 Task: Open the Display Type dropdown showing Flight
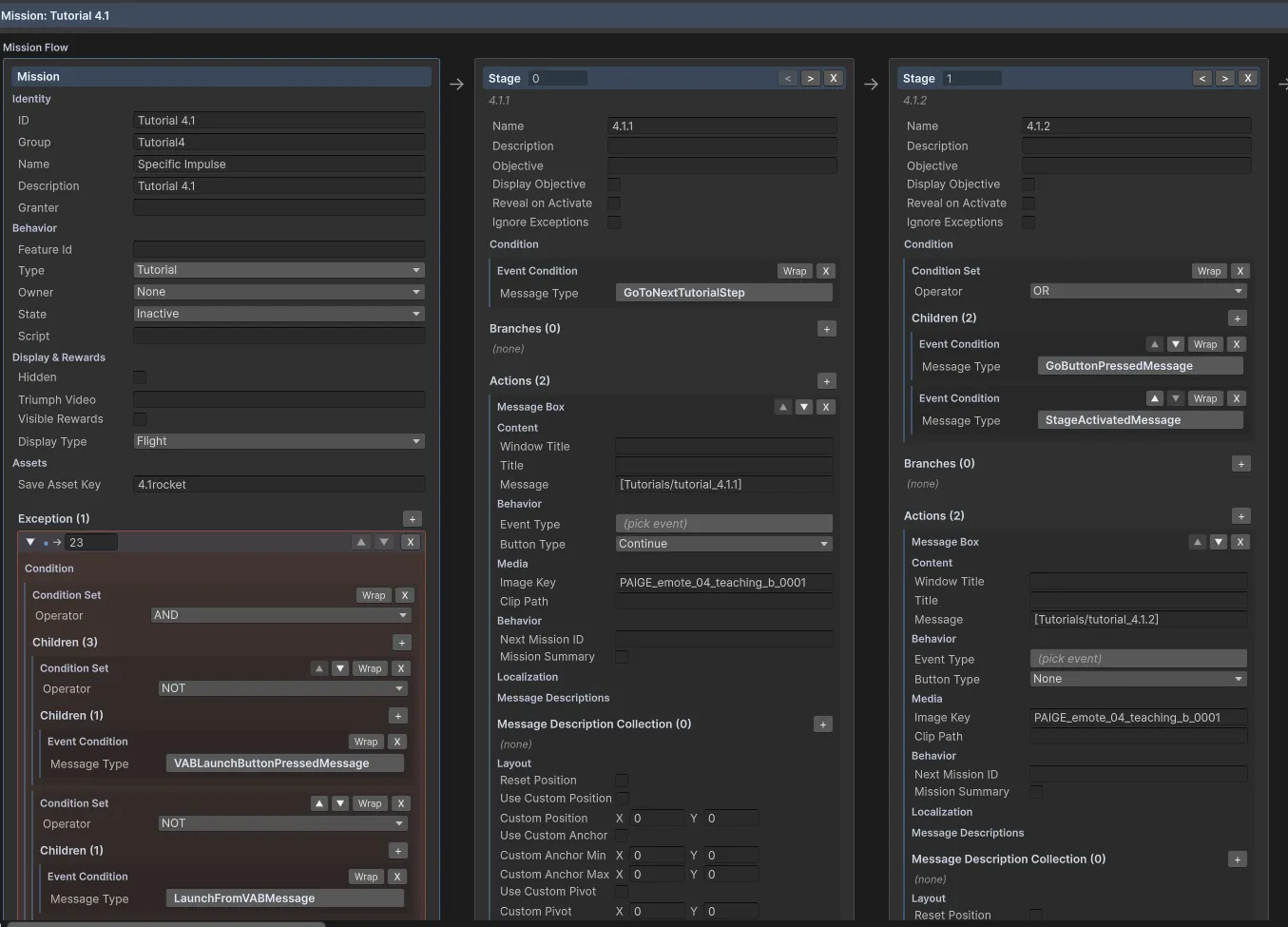pyautogui.click(x=279, y=441)
